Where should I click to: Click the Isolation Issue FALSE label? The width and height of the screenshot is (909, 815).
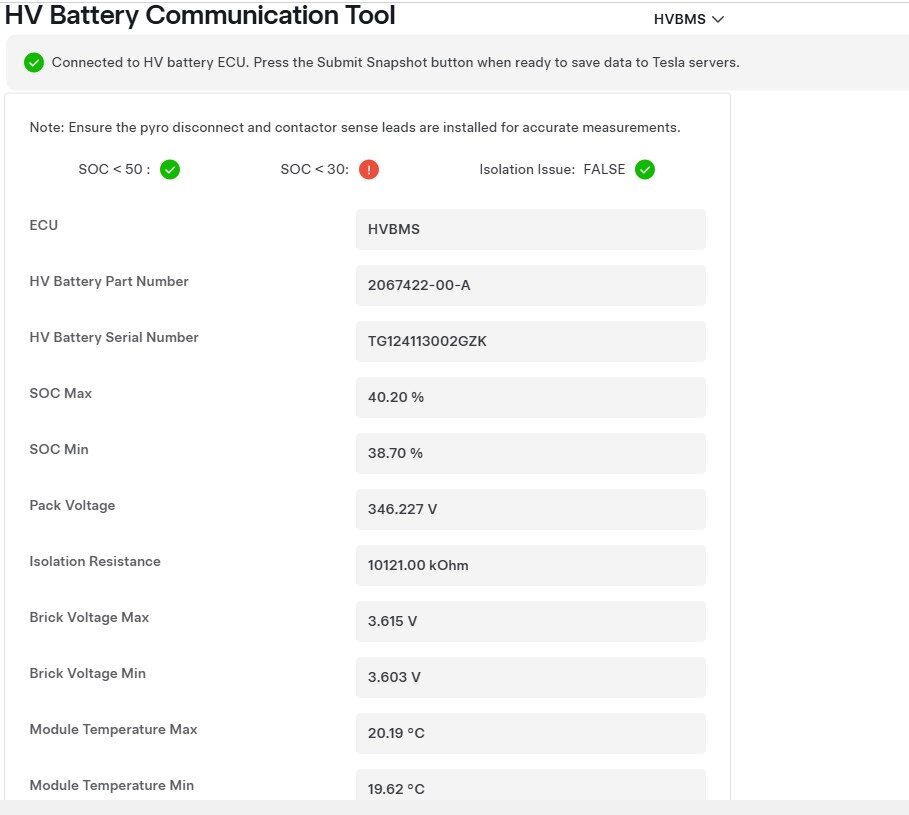[552, 170]
